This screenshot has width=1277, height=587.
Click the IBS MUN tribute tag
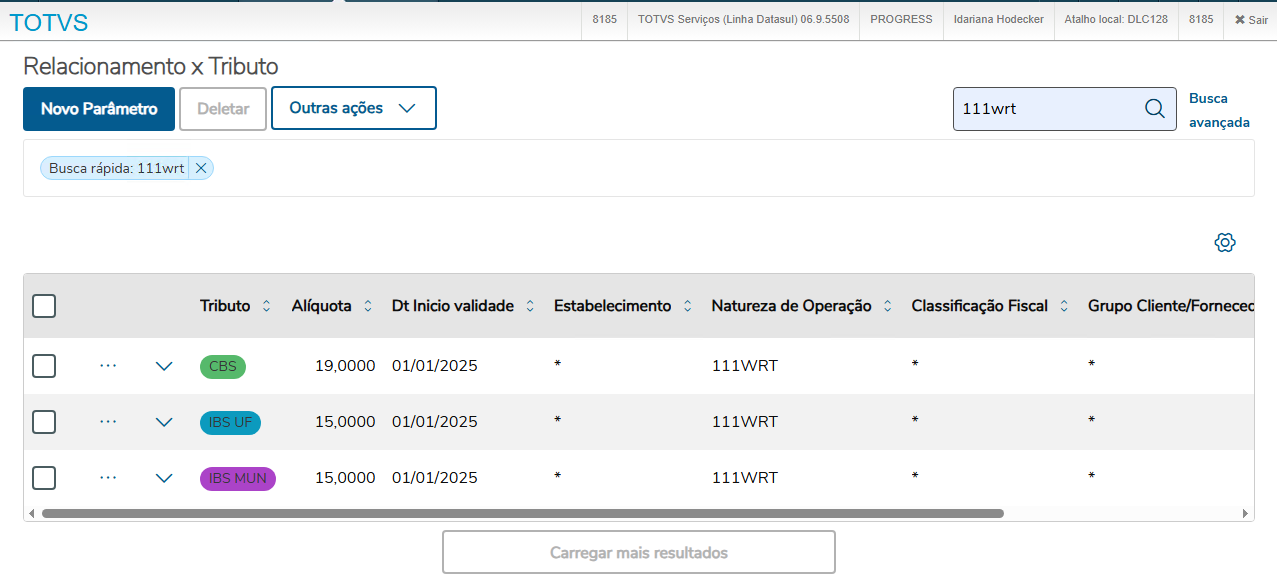[x=238, y=478]
